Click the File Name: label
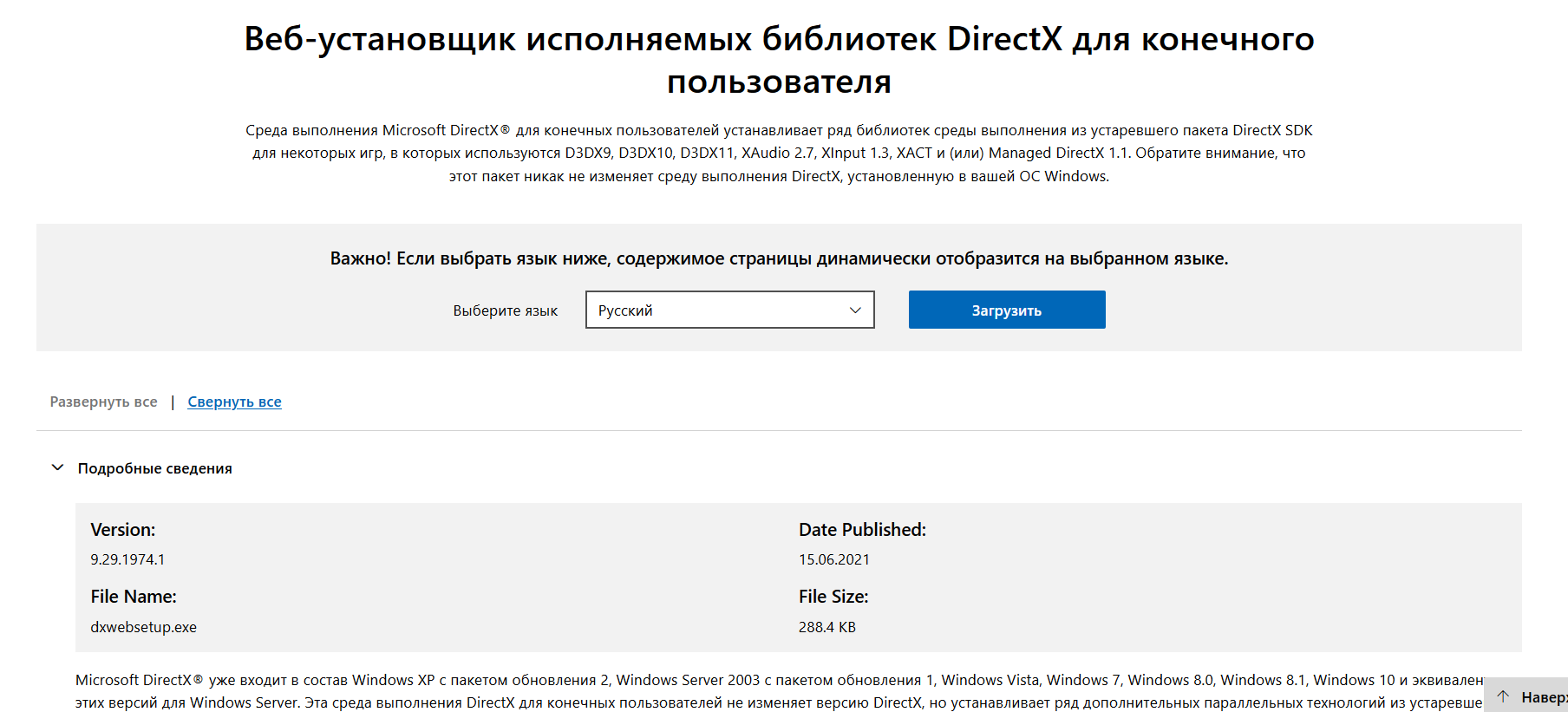Image resolution: width=1568 pixels, height=712 pixels. [134, 597]
